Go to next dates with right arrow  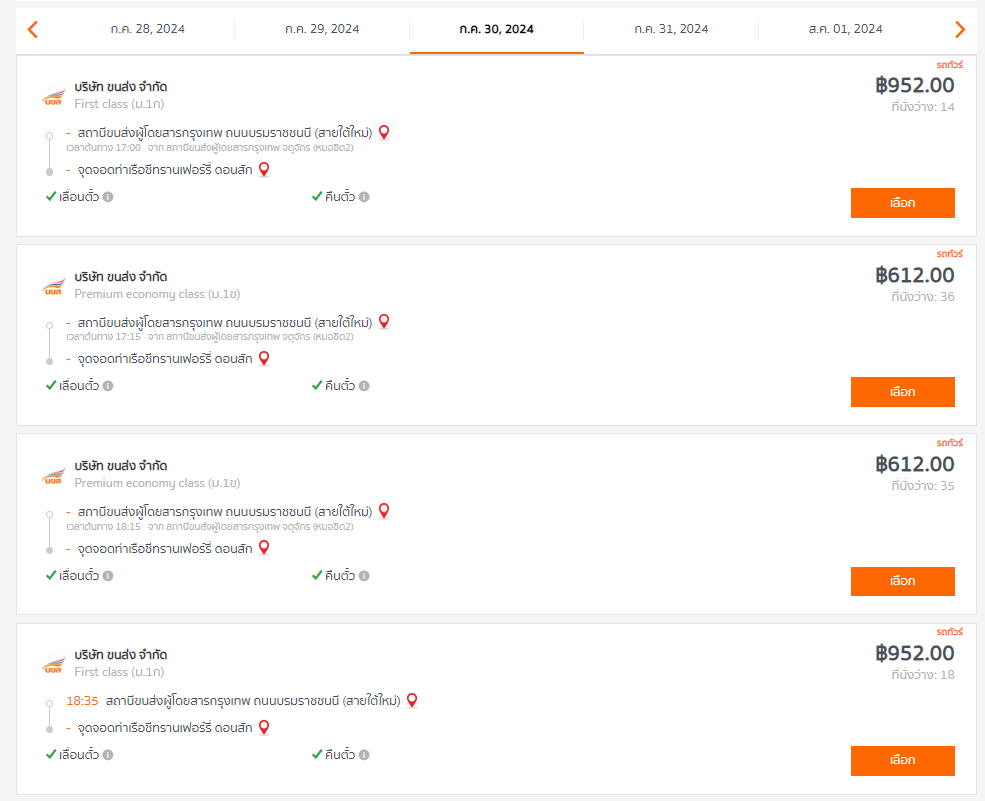point(959,29)
